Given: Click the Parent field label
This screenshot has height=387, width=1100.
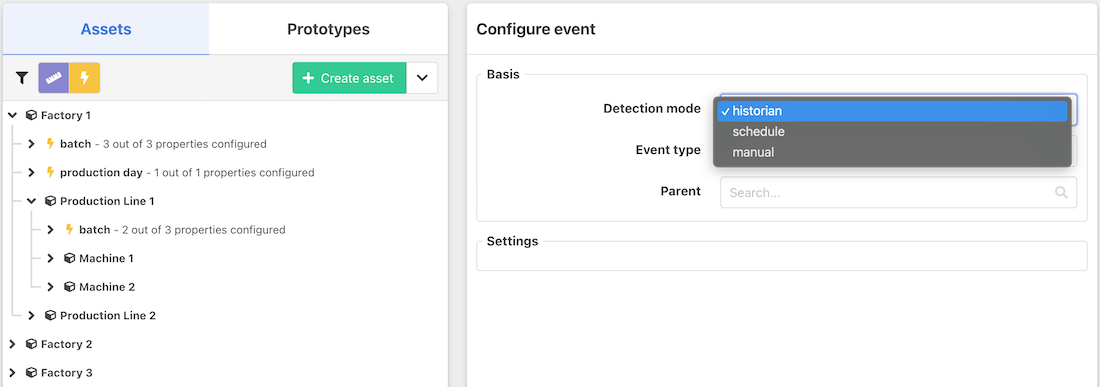Looking at the screenshot, I should tap(680, 191).
